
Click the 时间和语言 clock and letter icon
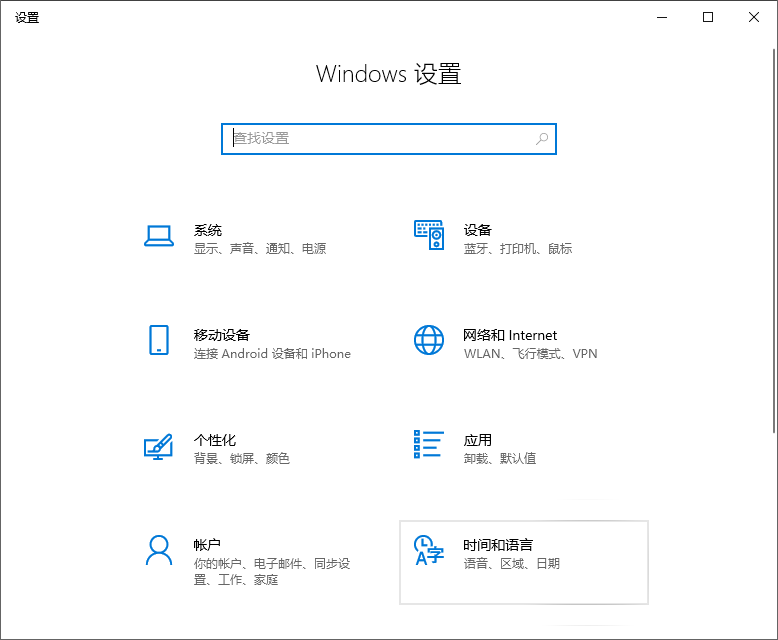point(428,551)
